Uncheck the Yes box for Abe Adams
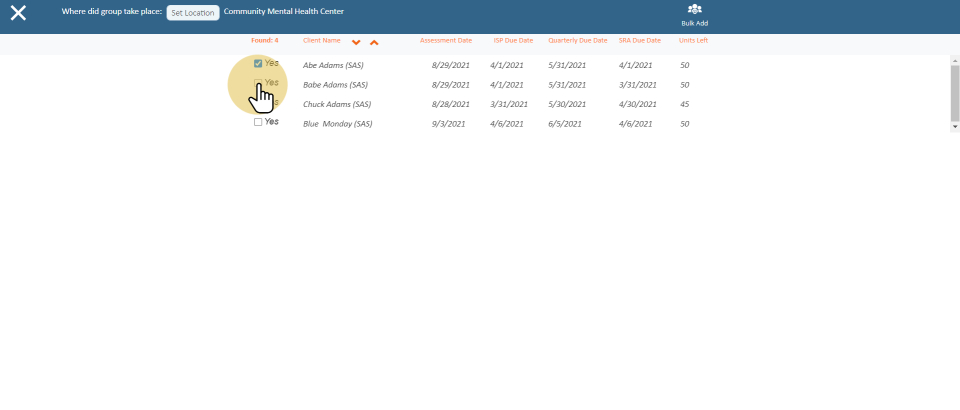 pos(258,64)
